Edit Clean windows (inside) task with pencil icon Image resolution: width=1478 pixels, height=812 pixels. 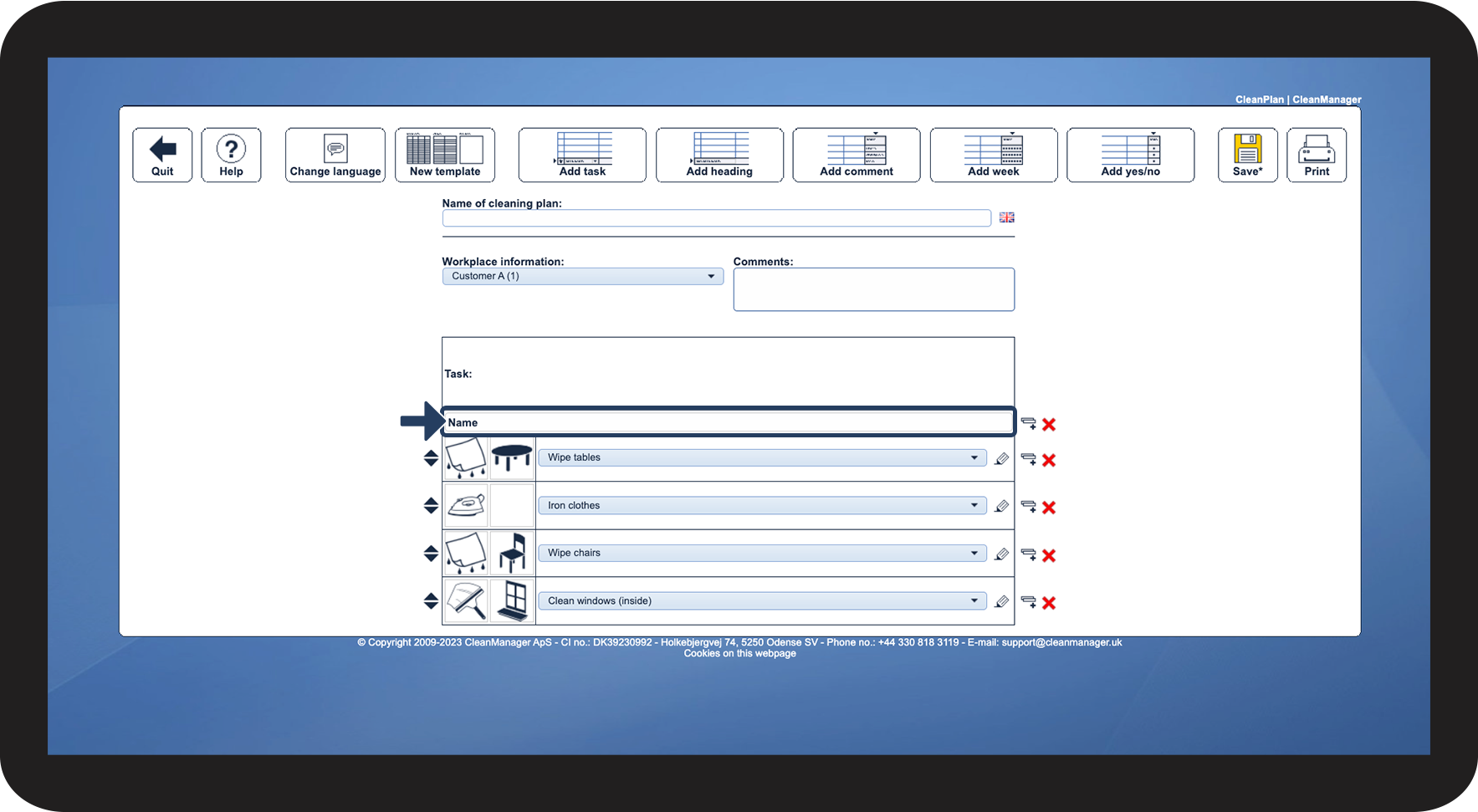1001,601
